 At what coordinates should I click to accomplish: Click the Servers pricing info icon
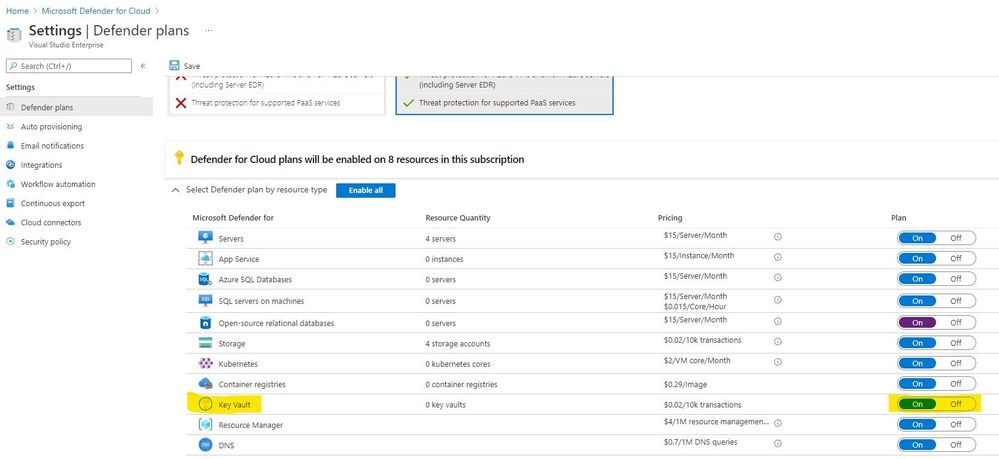click(778, 237)
